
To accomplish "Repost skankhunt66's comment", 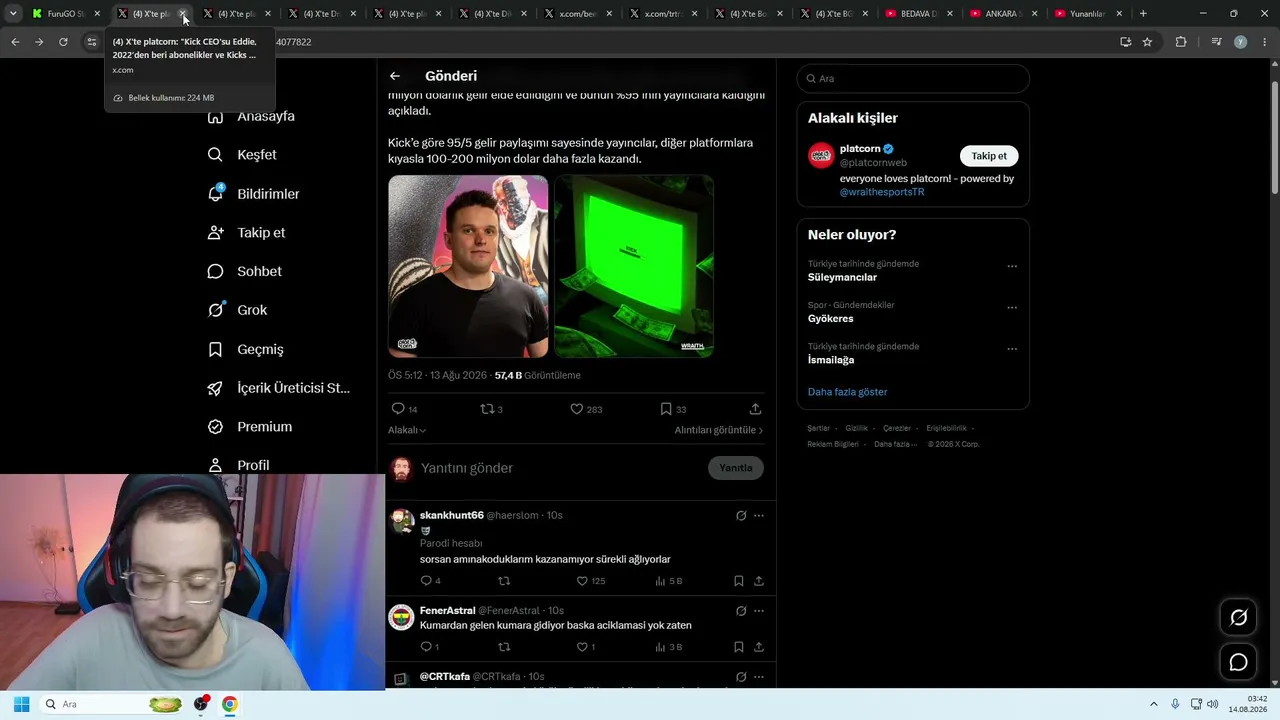I will pos(504,581).
